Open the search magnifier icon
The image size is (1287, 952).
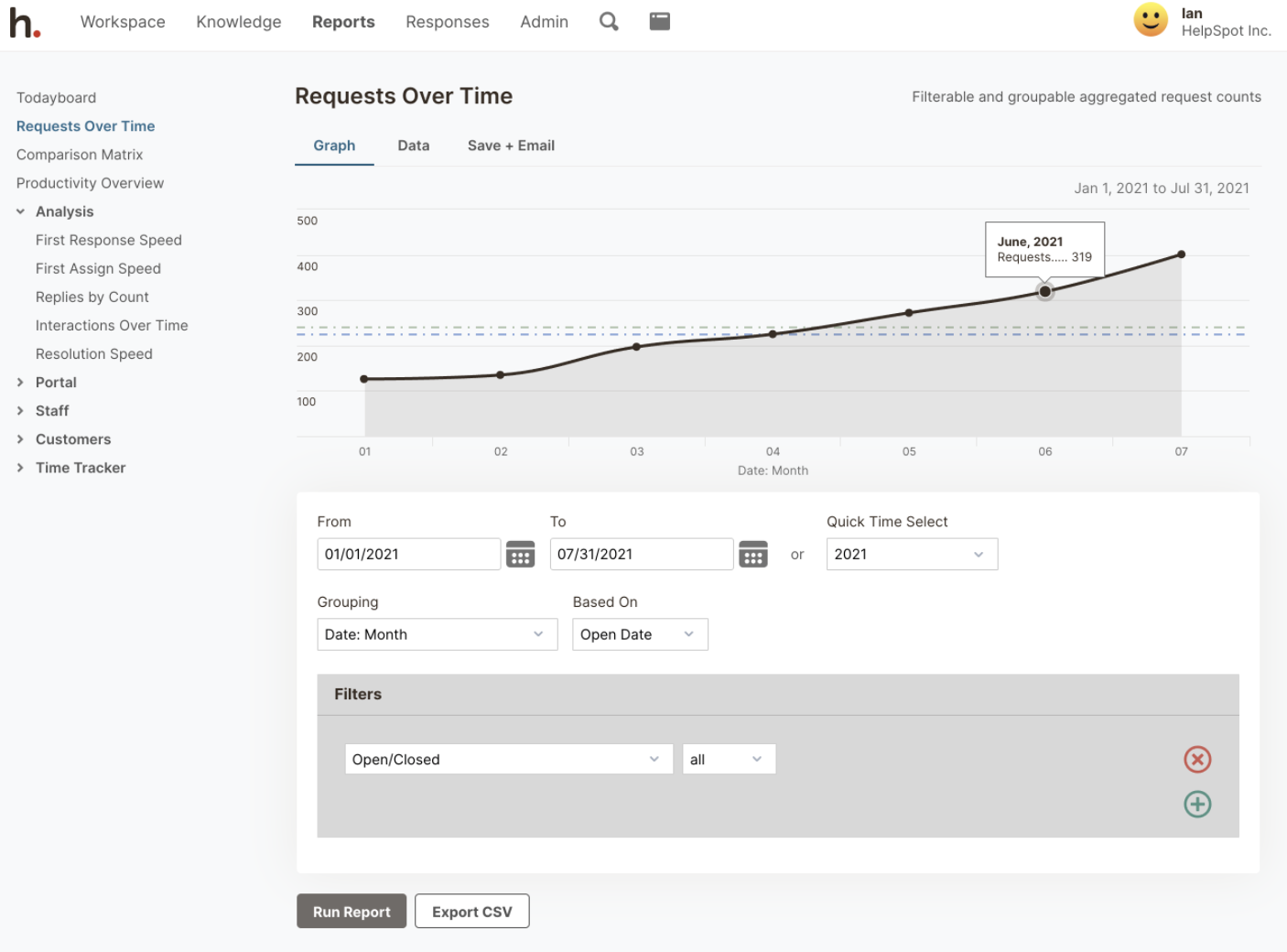[609, 21]
